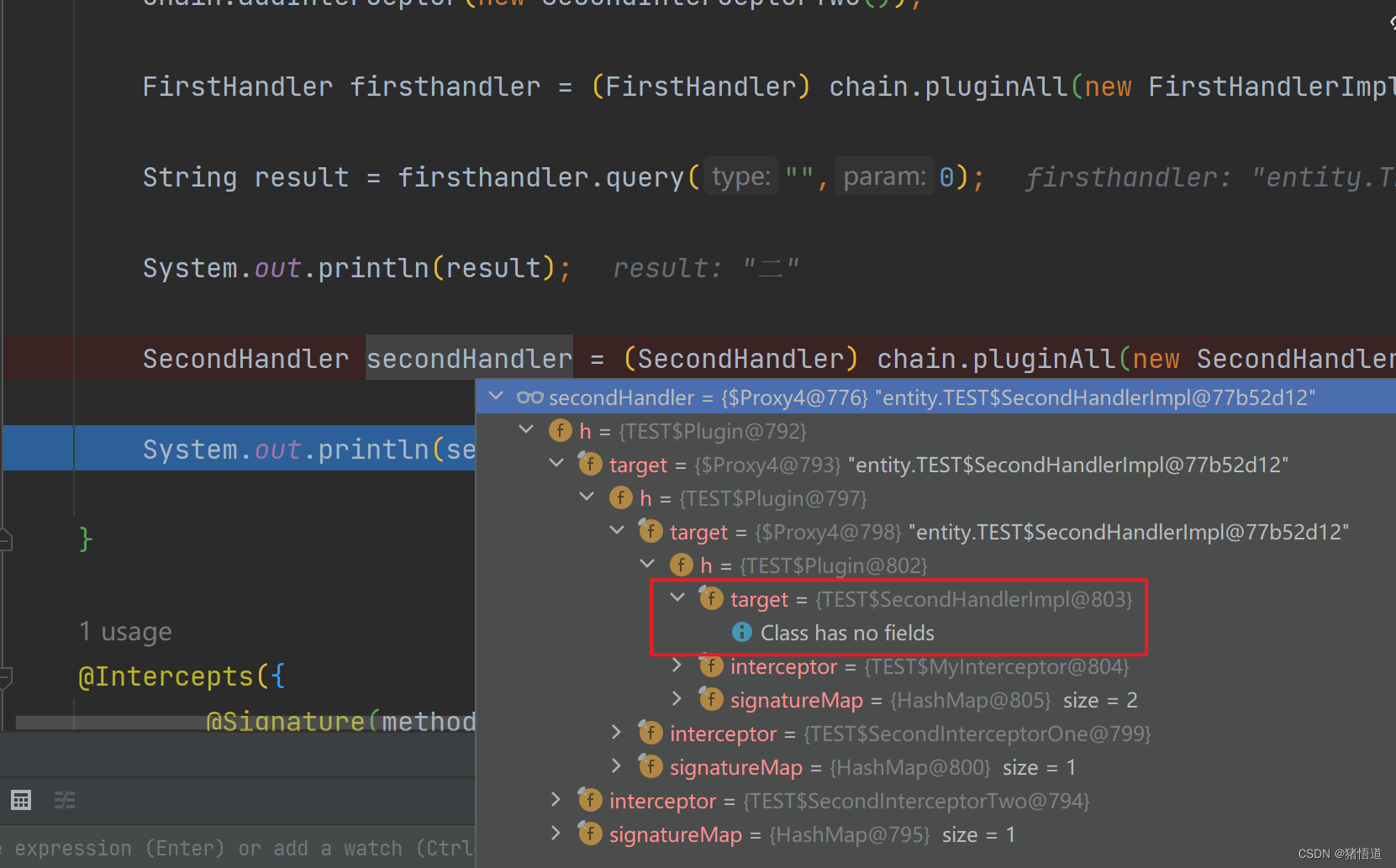Click the info icon beside Class has no fields

coord(741,632)
